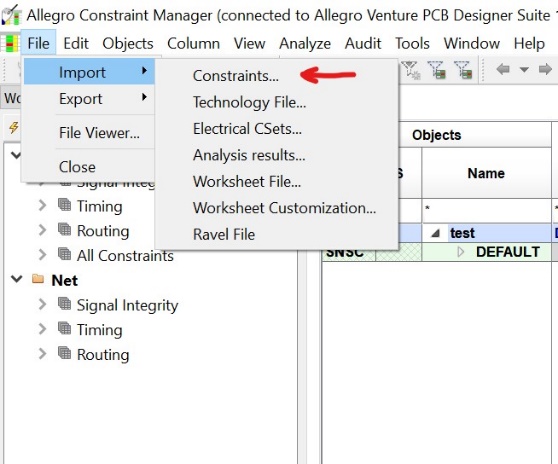Viewport: 558px width, 464px height.
Task: Click the Name column filter field
Action: pos(486,210)
